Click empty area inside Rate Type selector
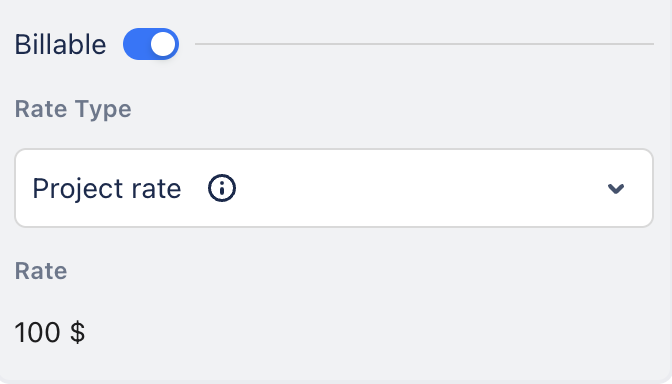Viewport: 672px width, 384px height. [x=420, y=188]
